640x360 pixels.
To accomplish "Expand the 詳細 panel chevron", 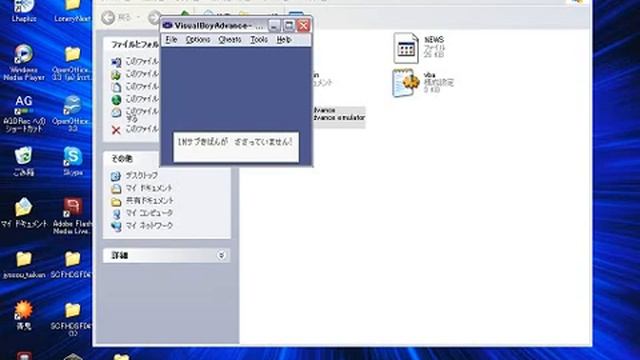I will [x=221, y=255].
